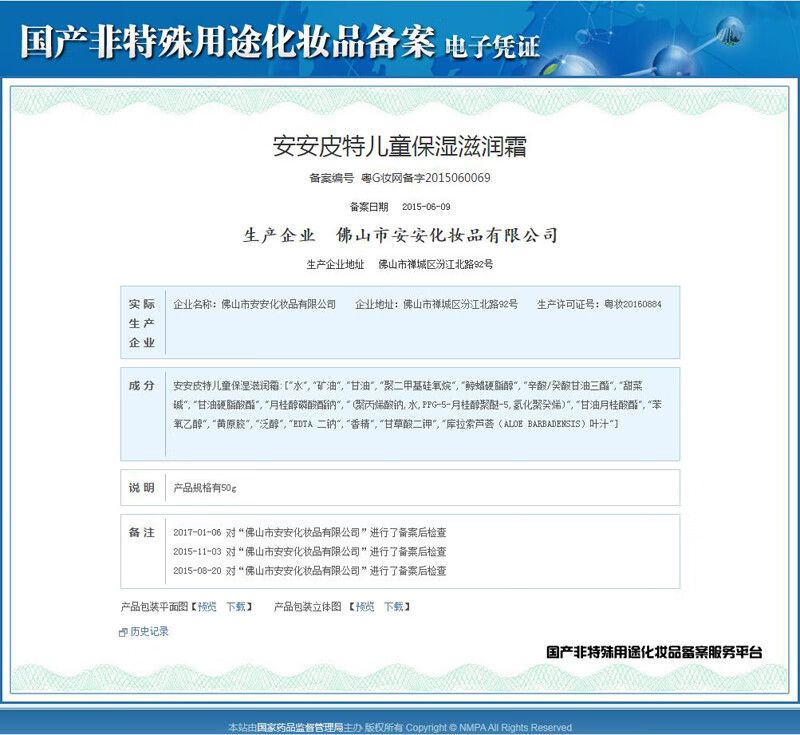
Task: Open the 历史记录 history link
Action: click(149, 631)
